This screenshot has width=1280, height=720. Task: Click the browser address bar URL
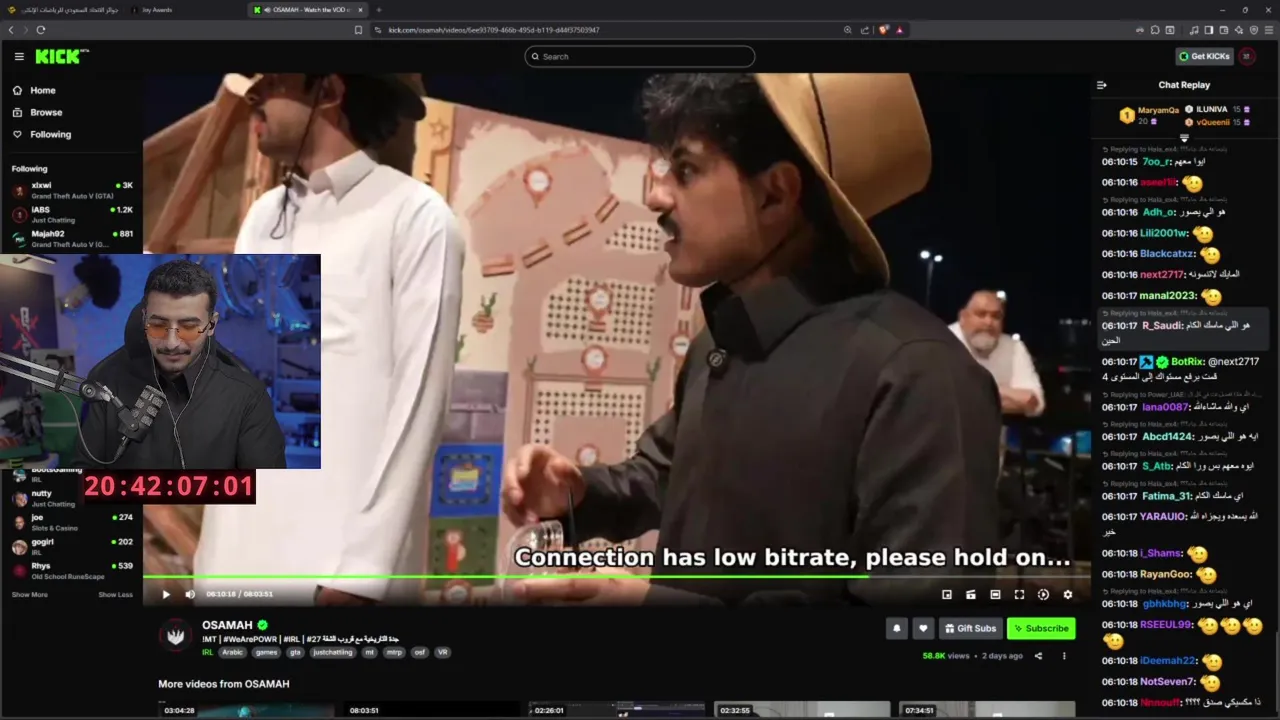coord(494,30)
